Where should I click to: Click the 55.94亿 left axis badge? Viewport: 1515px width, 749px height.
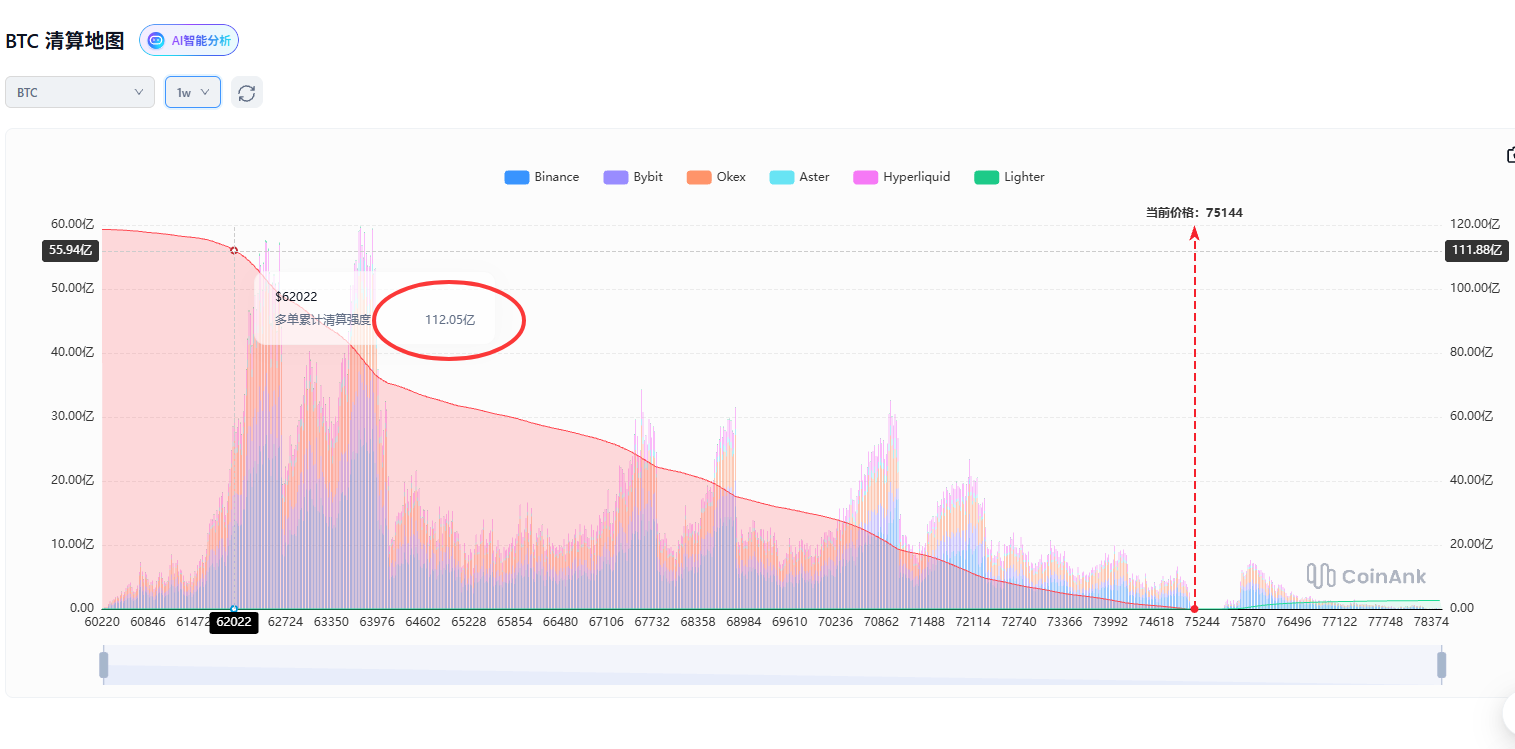coord(70,250)
